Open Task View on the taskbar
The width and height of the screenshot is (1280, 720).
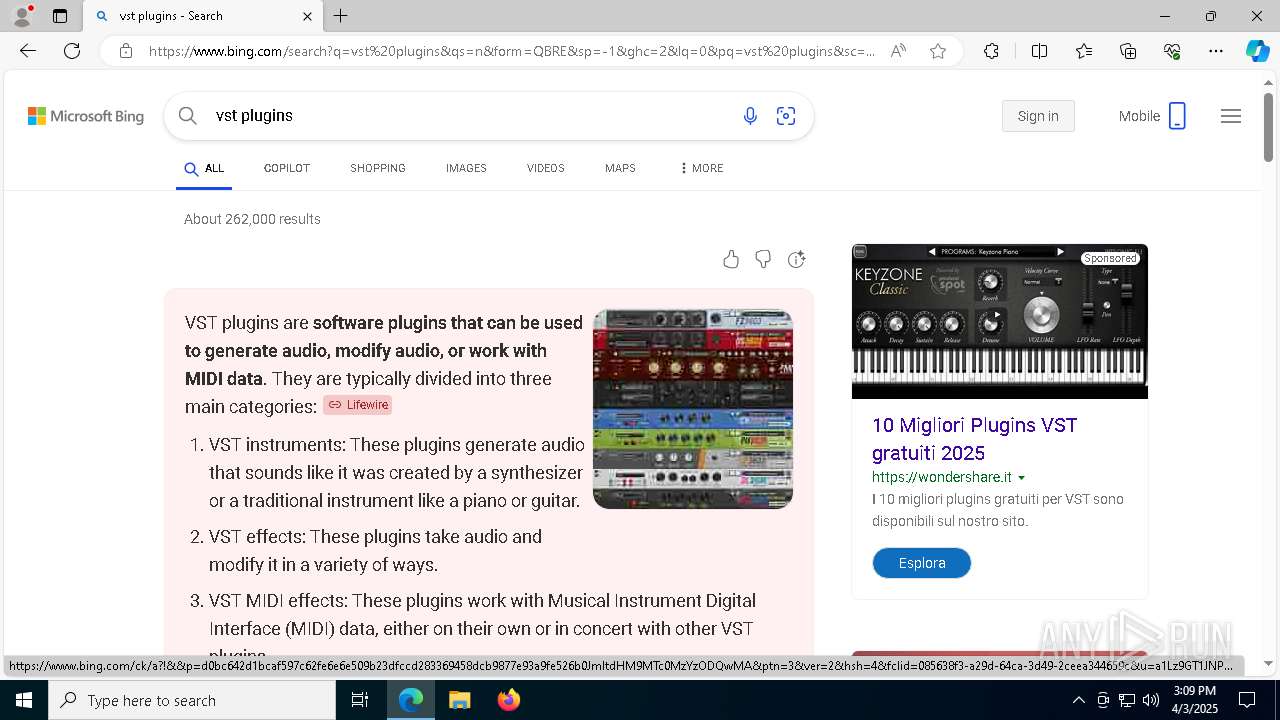pos(360,700)
